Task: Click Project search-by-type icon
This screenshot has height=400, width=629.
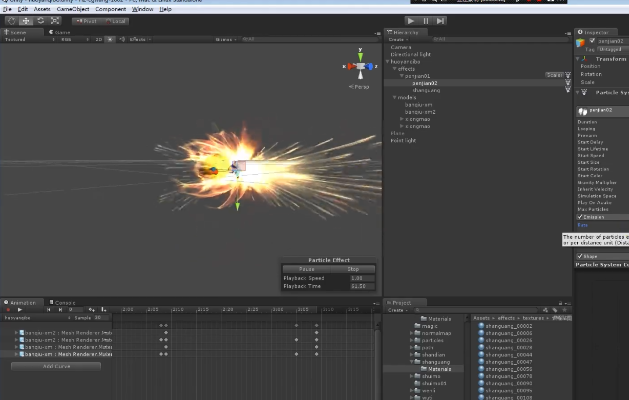Action: (545, 310)
